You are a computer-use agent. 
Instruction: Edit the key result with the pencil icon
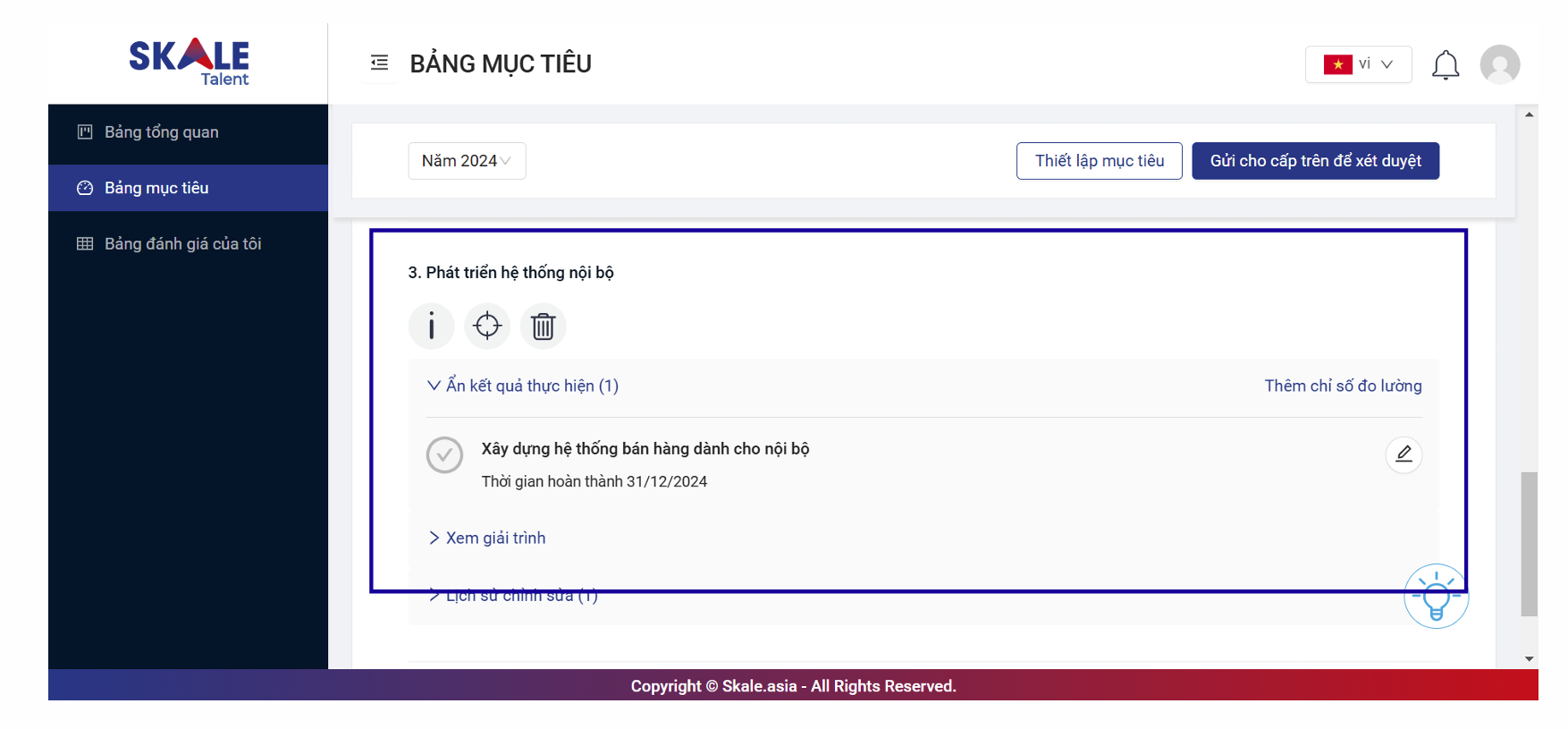pyautogui.click(x=1404, y=454)
